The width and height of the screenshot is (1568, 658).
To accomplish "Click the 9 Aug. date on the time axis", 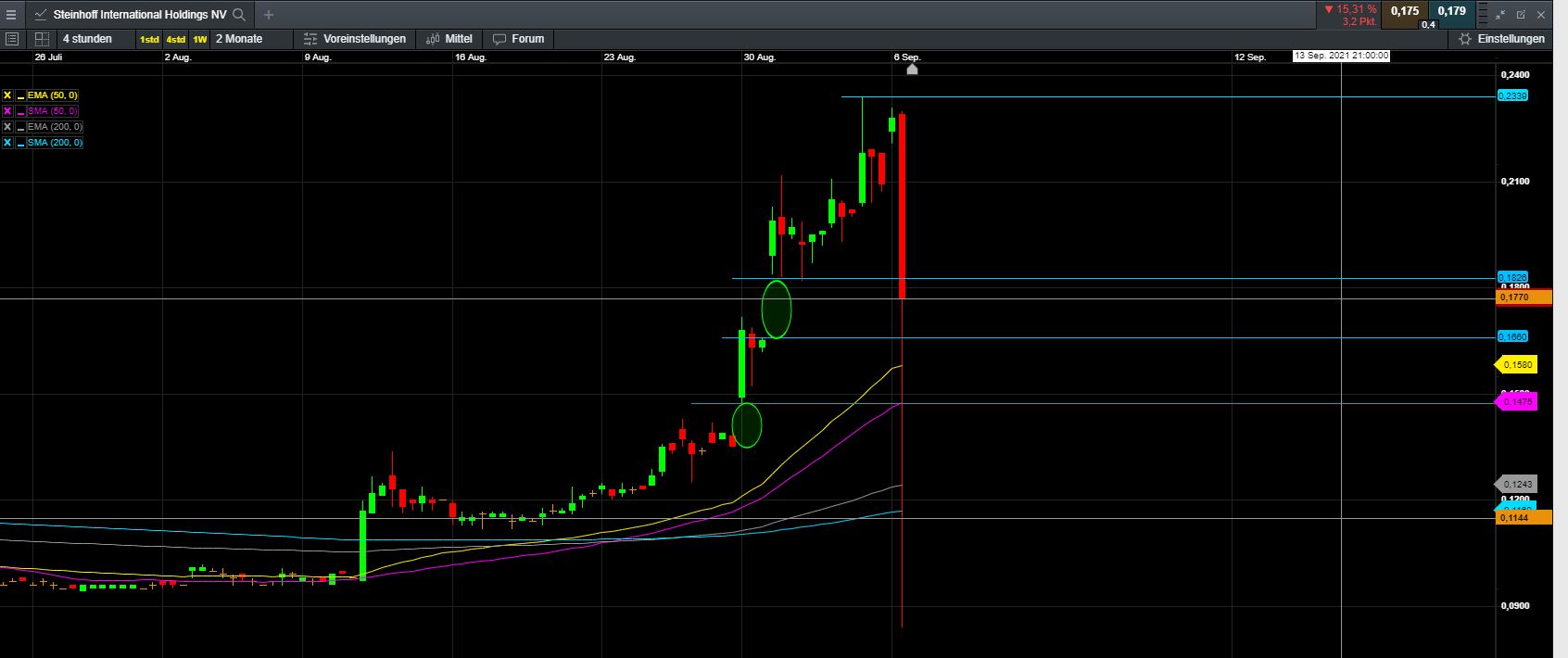I will (x=318, y=57).
